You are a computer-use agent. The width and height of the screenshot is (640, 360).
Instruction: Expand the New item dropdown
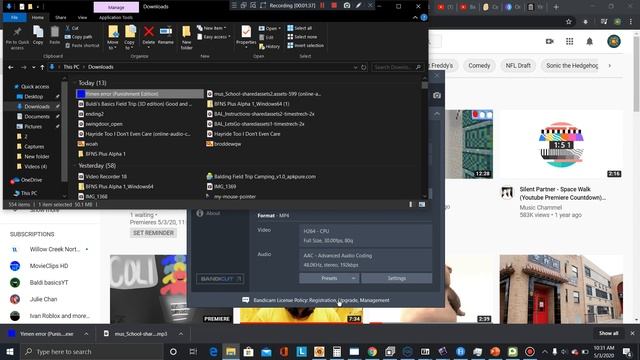(x=211, y=28)
